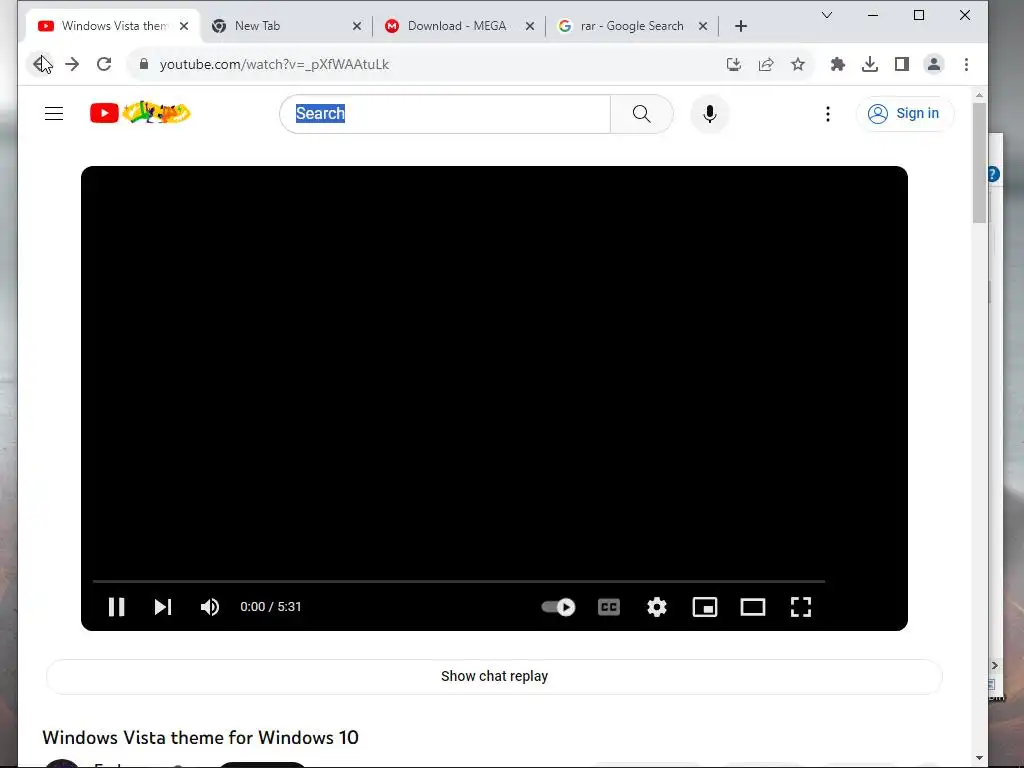Open the Chrome profile avatar

tap(934, 64)
